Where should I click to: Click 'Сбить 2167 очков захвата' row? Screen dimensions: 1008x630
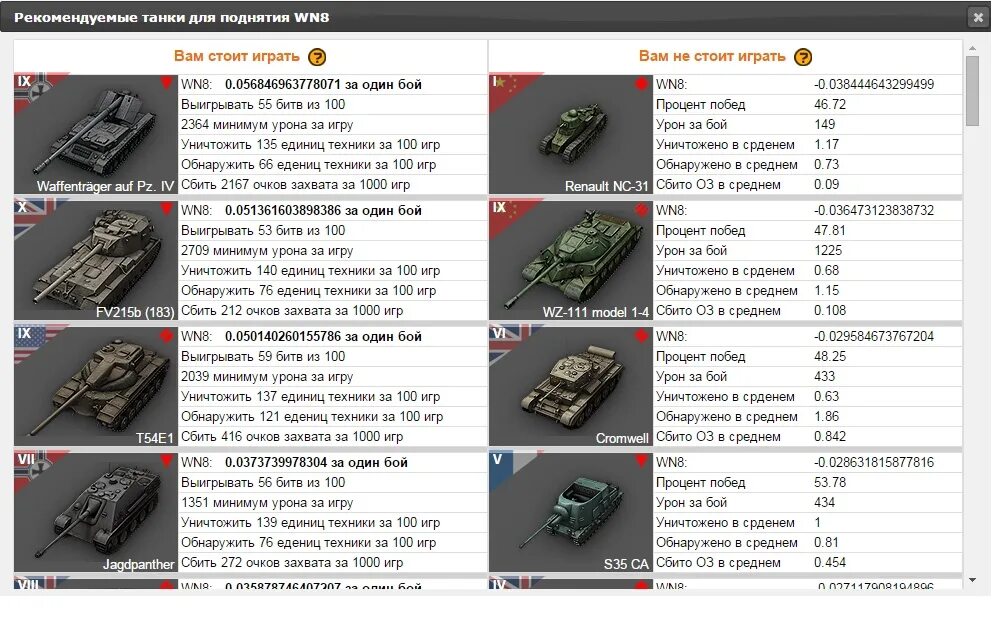coord(332,184)
